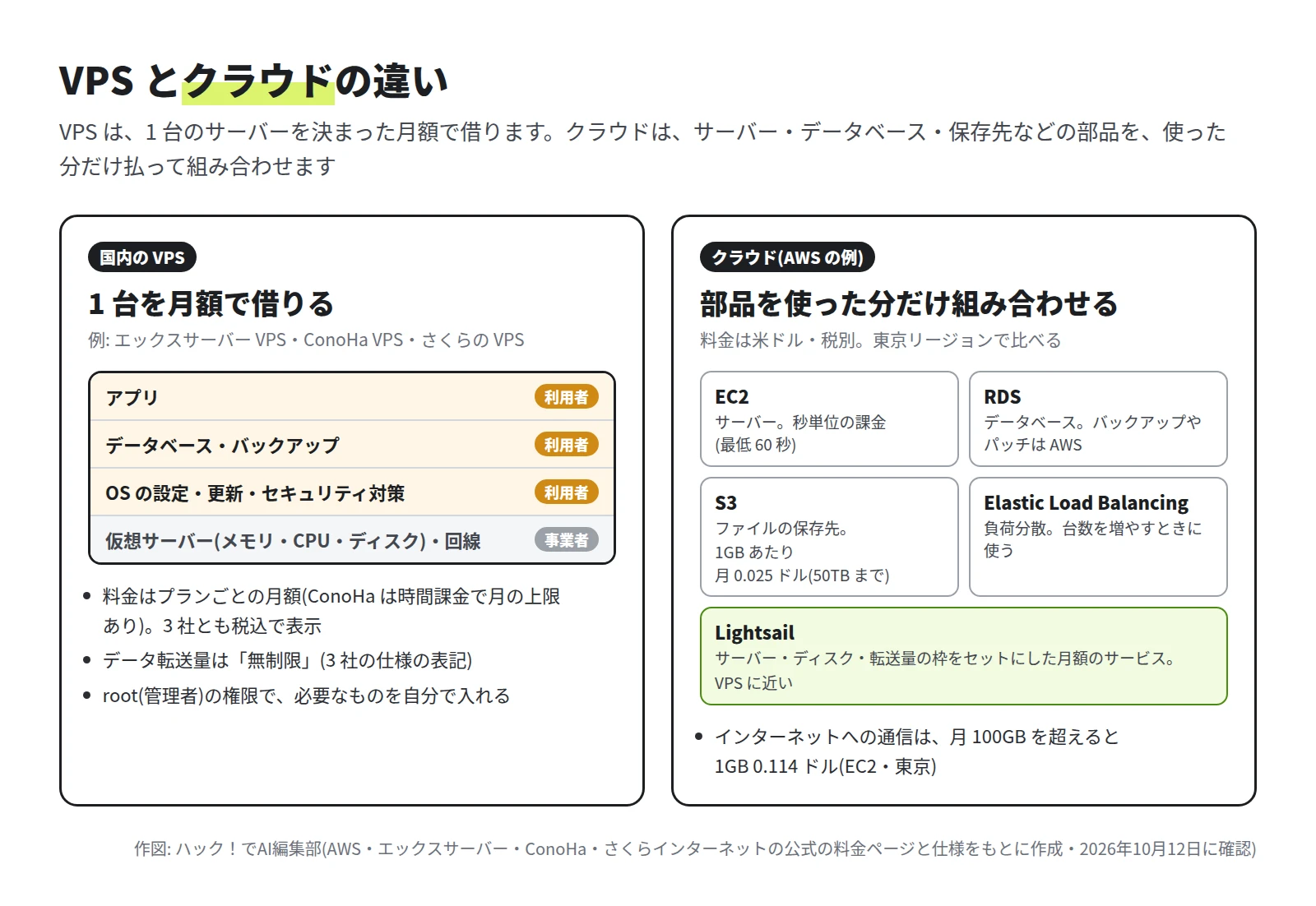Select the 'クラウド(AWS の例)' pill label
This screenshot has width=1316, height=906.
[x=787, y=257]
